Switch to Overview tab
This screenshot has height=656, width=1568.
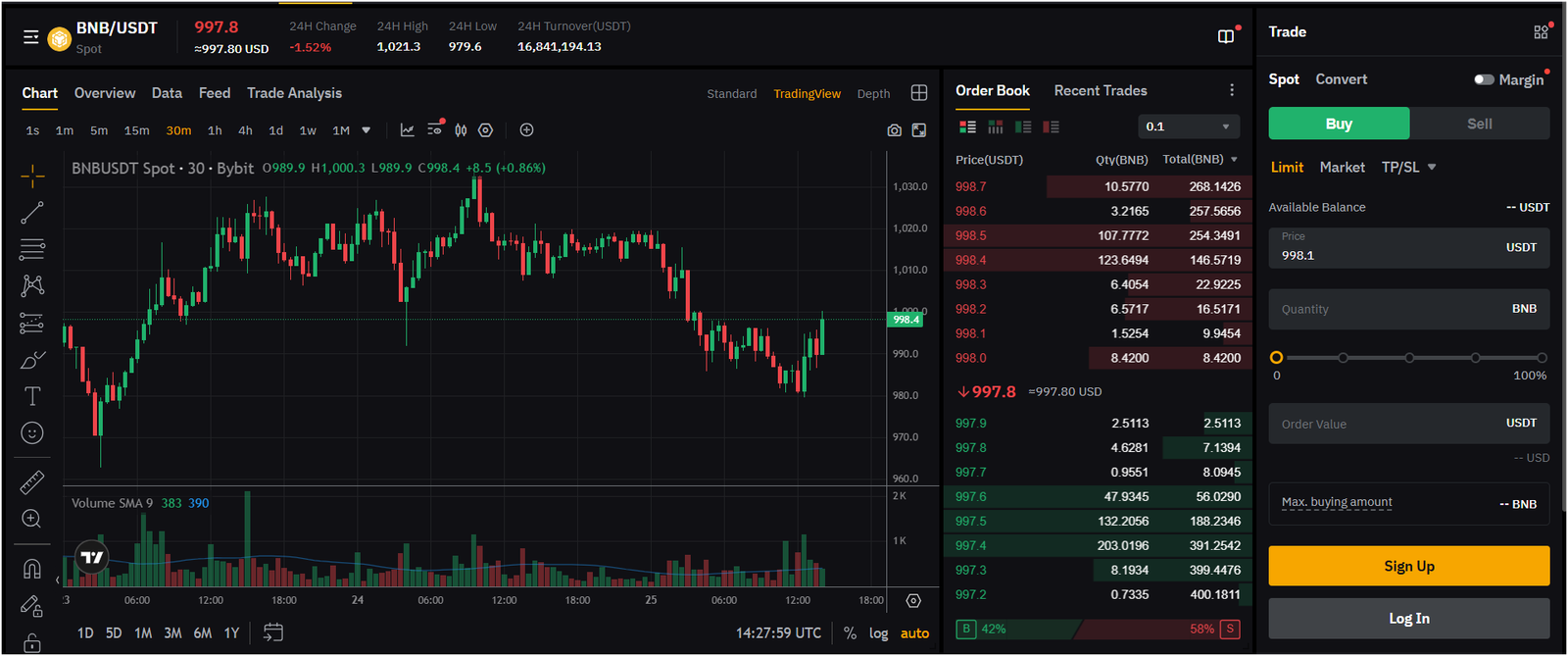105,93
